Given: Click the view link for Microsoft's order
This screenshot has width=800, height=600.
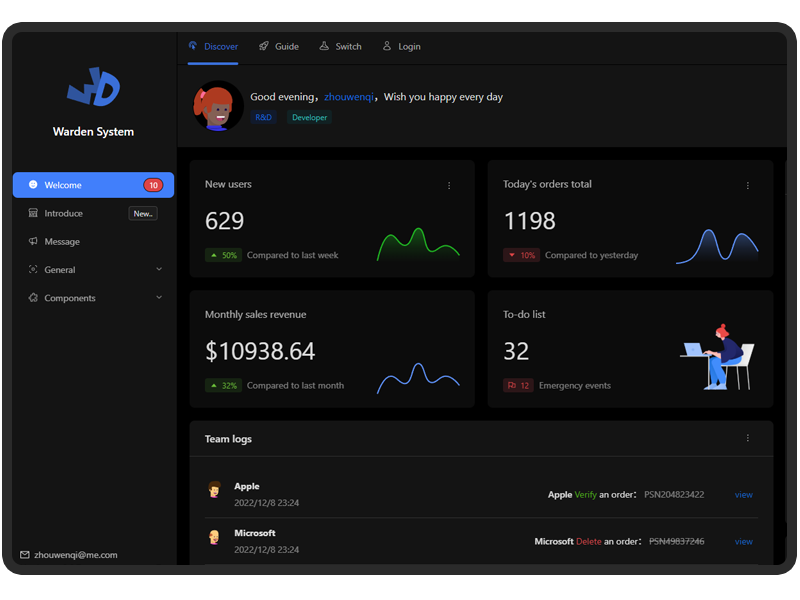Looking at the screenshot, I should click(743, 542).
